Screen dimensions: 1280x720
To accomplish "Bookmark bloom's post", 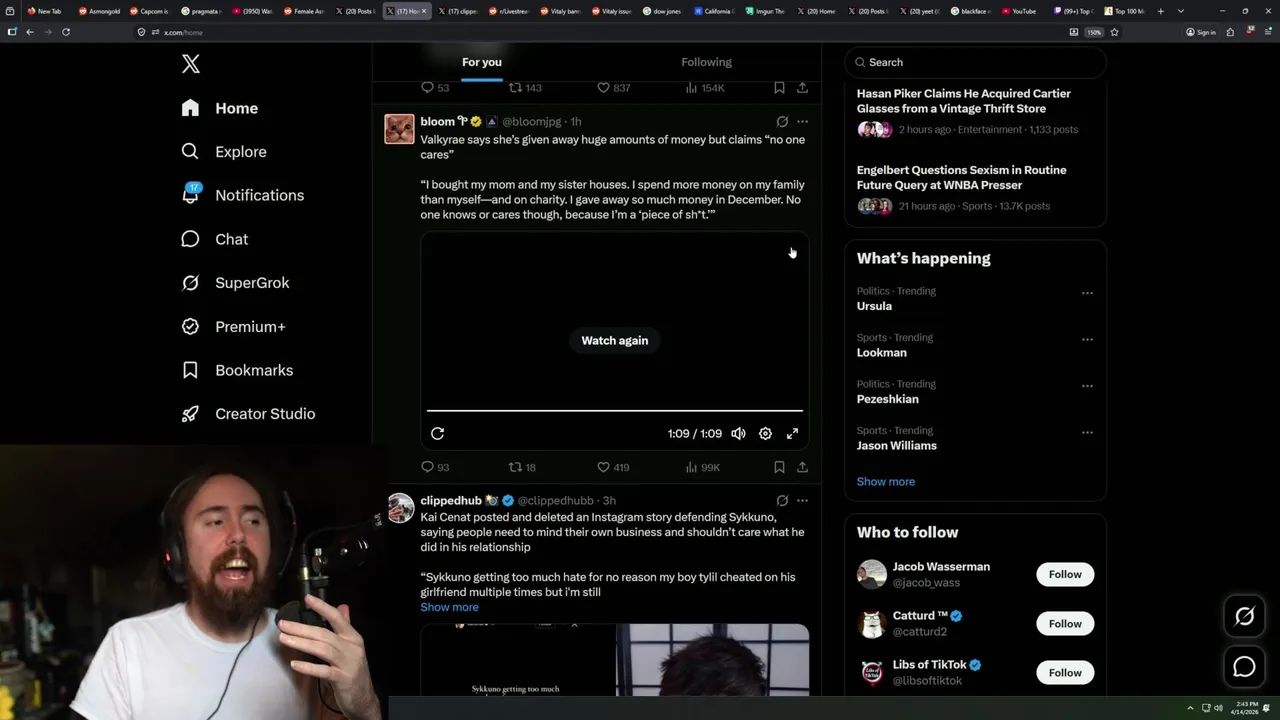I will pyautogui.click(x=779, y=467).
